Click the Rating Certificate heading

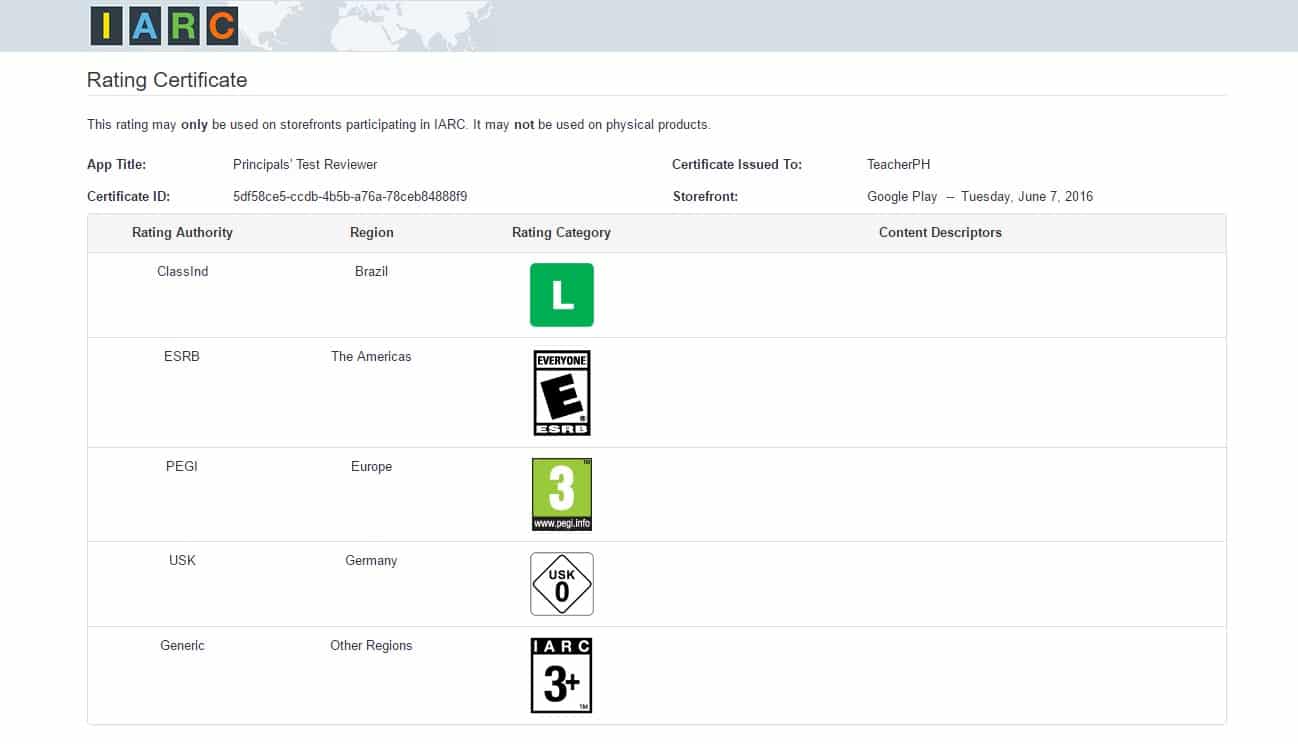point(167,80)
